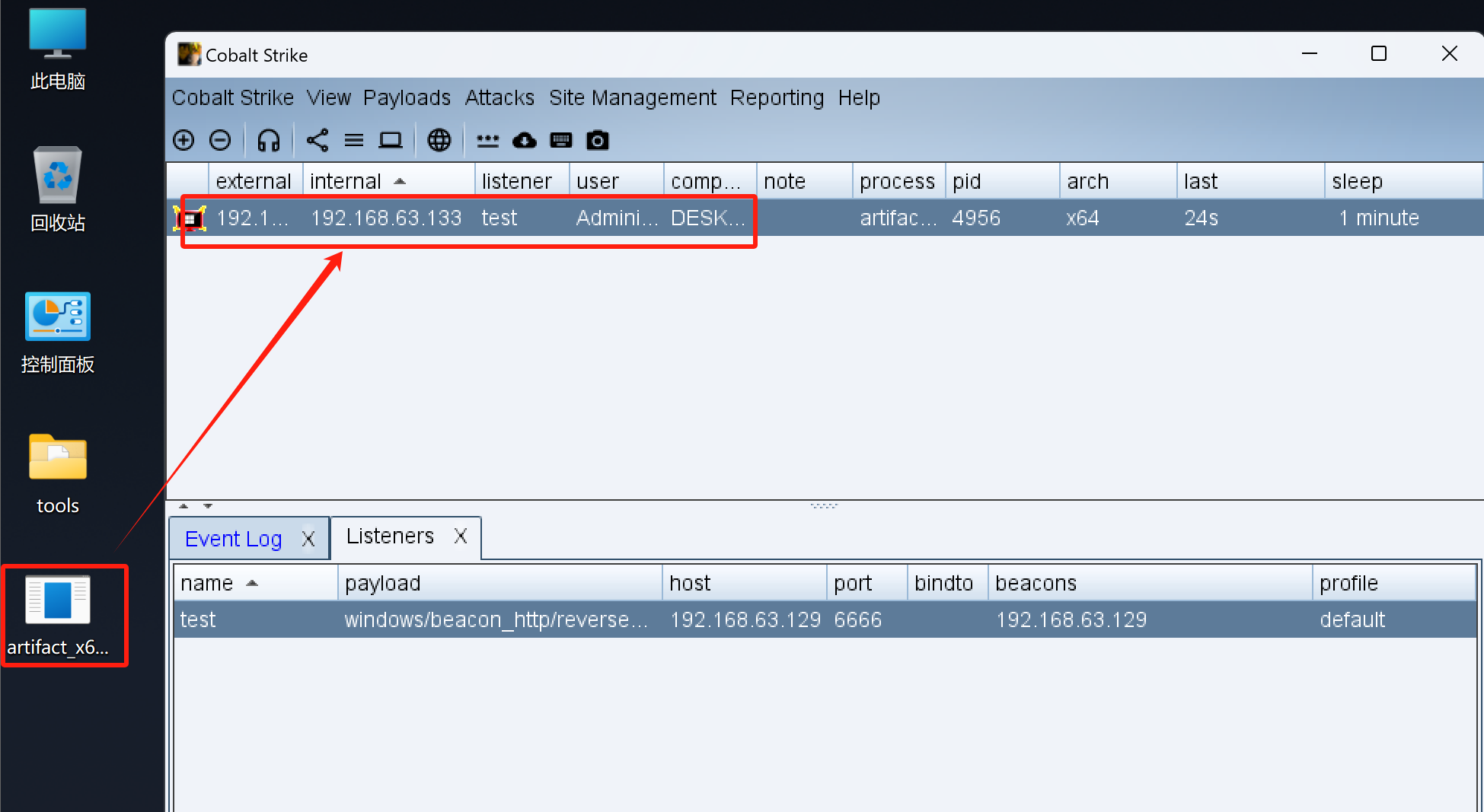
Task: Select listener row named test
Action: point(825,619)
